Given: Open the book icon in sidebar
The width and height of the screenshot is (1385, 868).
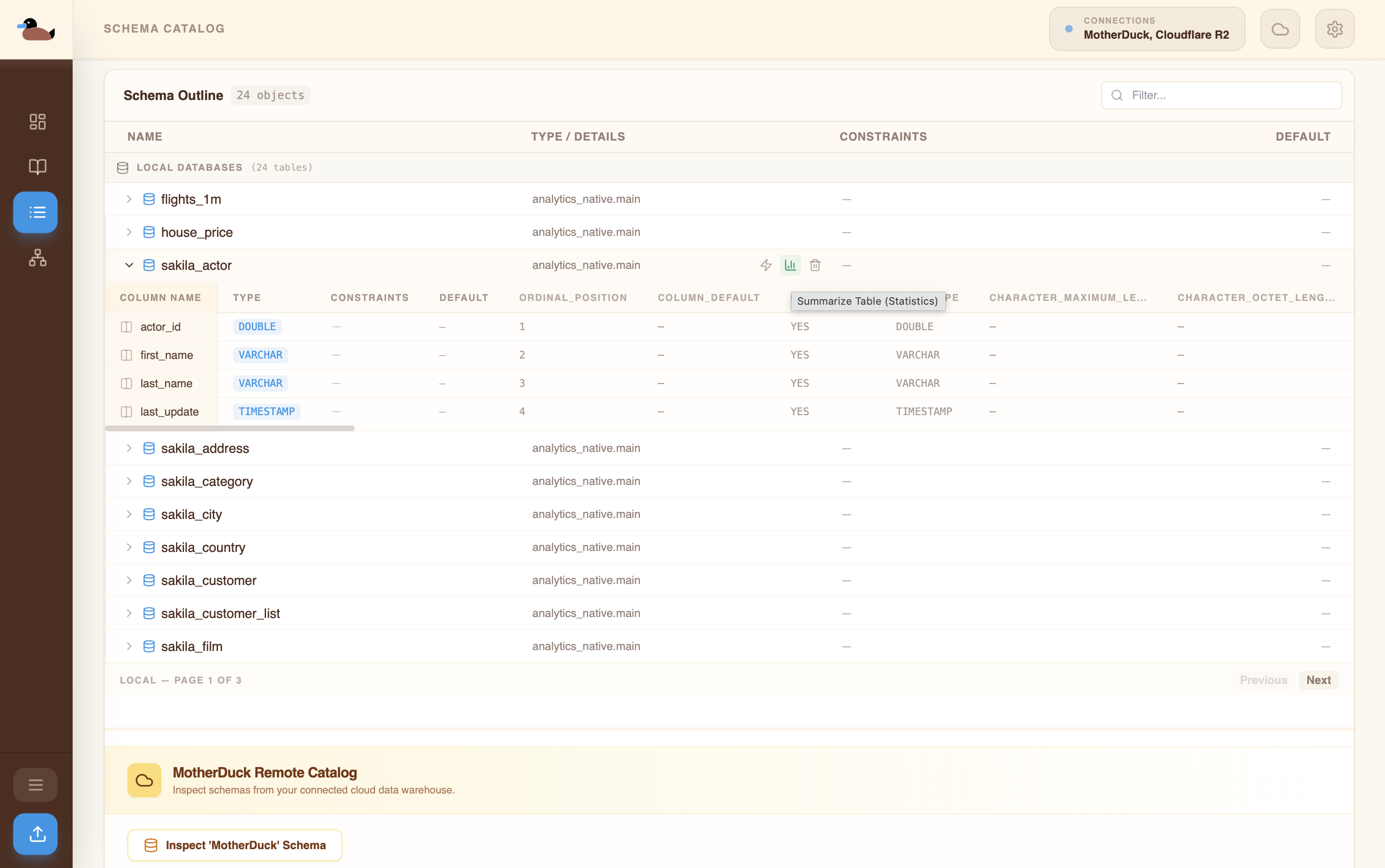Looking at the screenshot, I should coord(37,167).
